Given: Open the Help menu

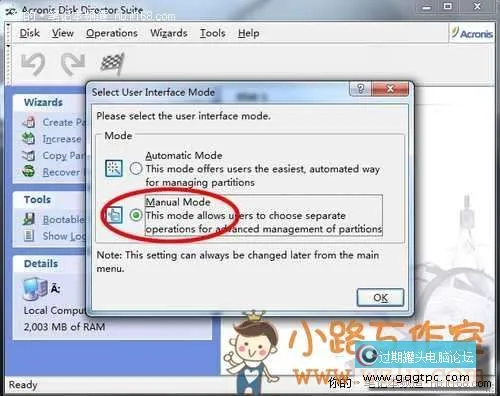Looking at the screenshot, I should 249,33.
